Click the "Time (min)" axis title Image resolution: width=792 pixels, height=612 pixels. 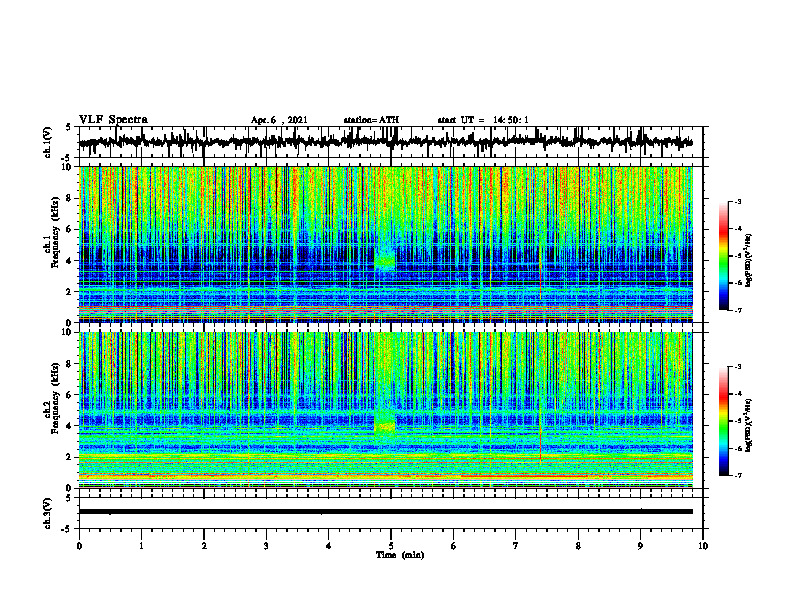click(x=400, y=555)
